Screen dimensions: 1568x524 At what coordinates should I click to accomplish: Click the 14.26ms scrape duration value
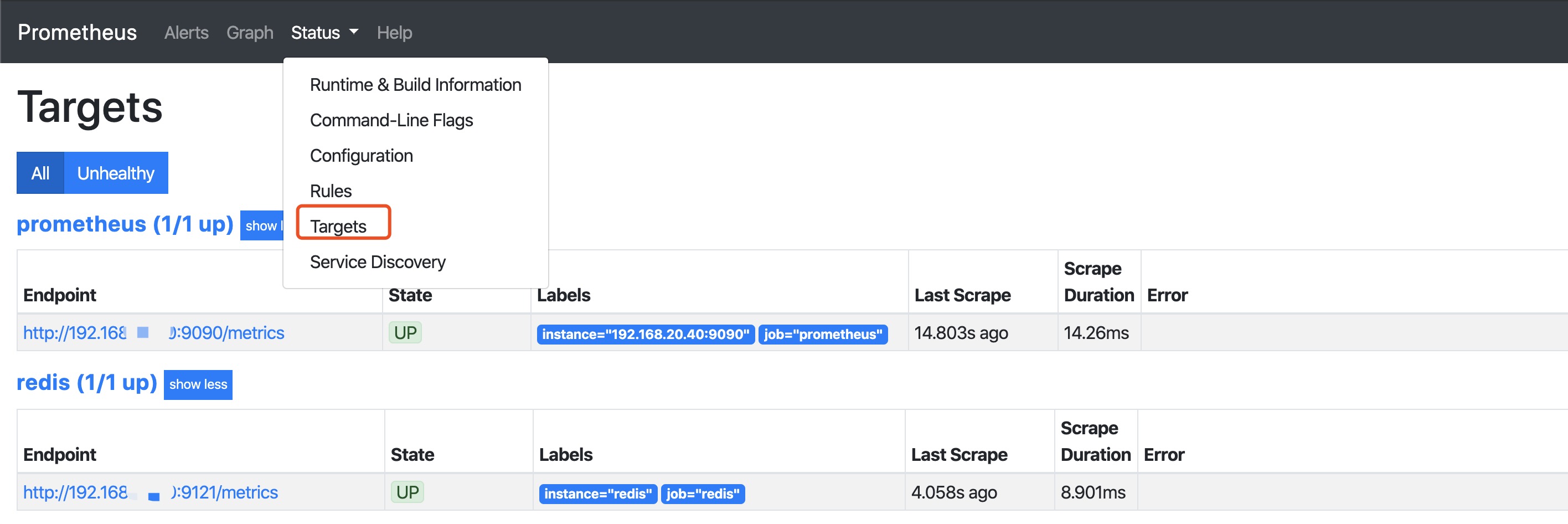[1096, 333]
